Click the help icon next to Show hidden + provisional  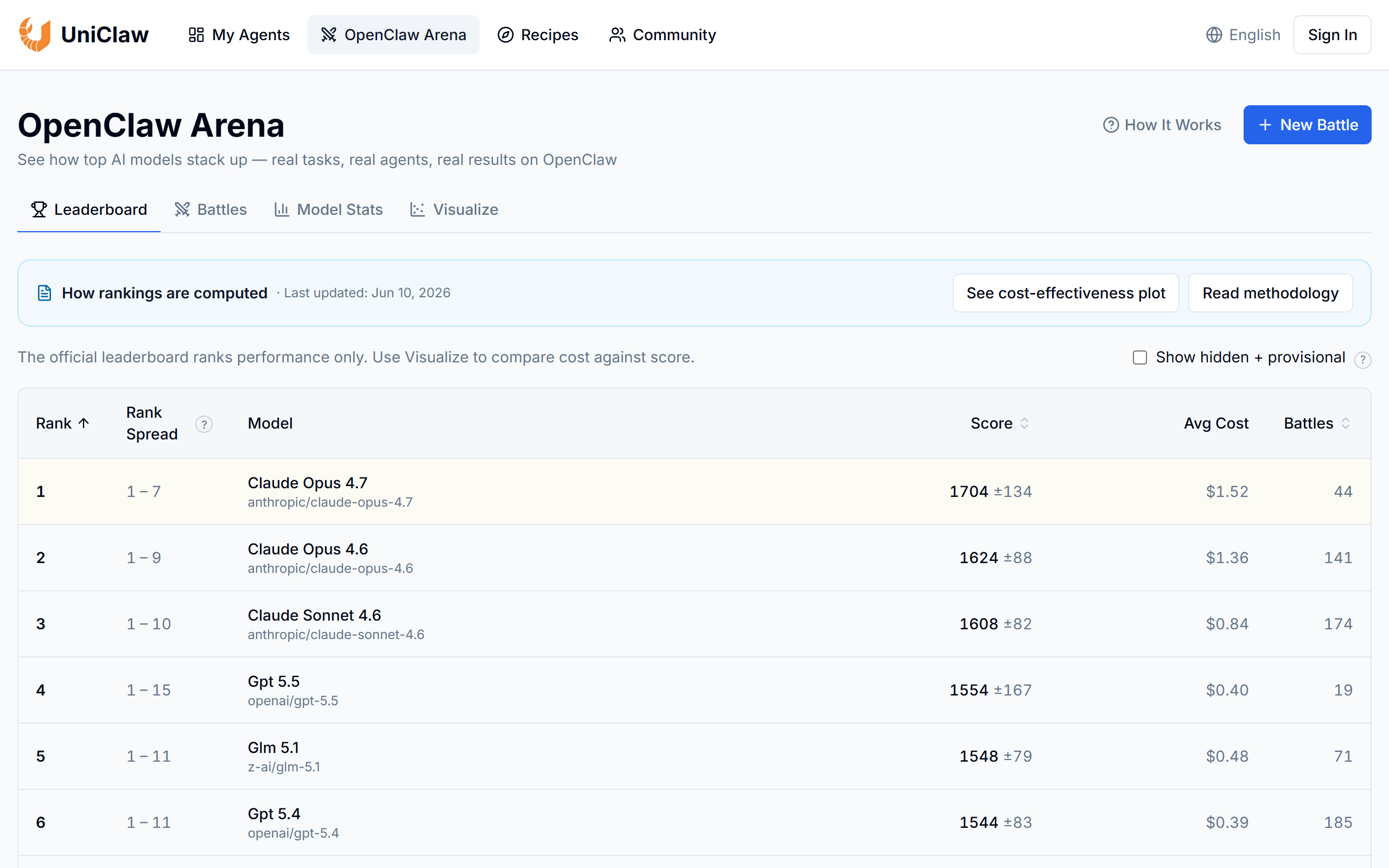(x=1362, y=360)
